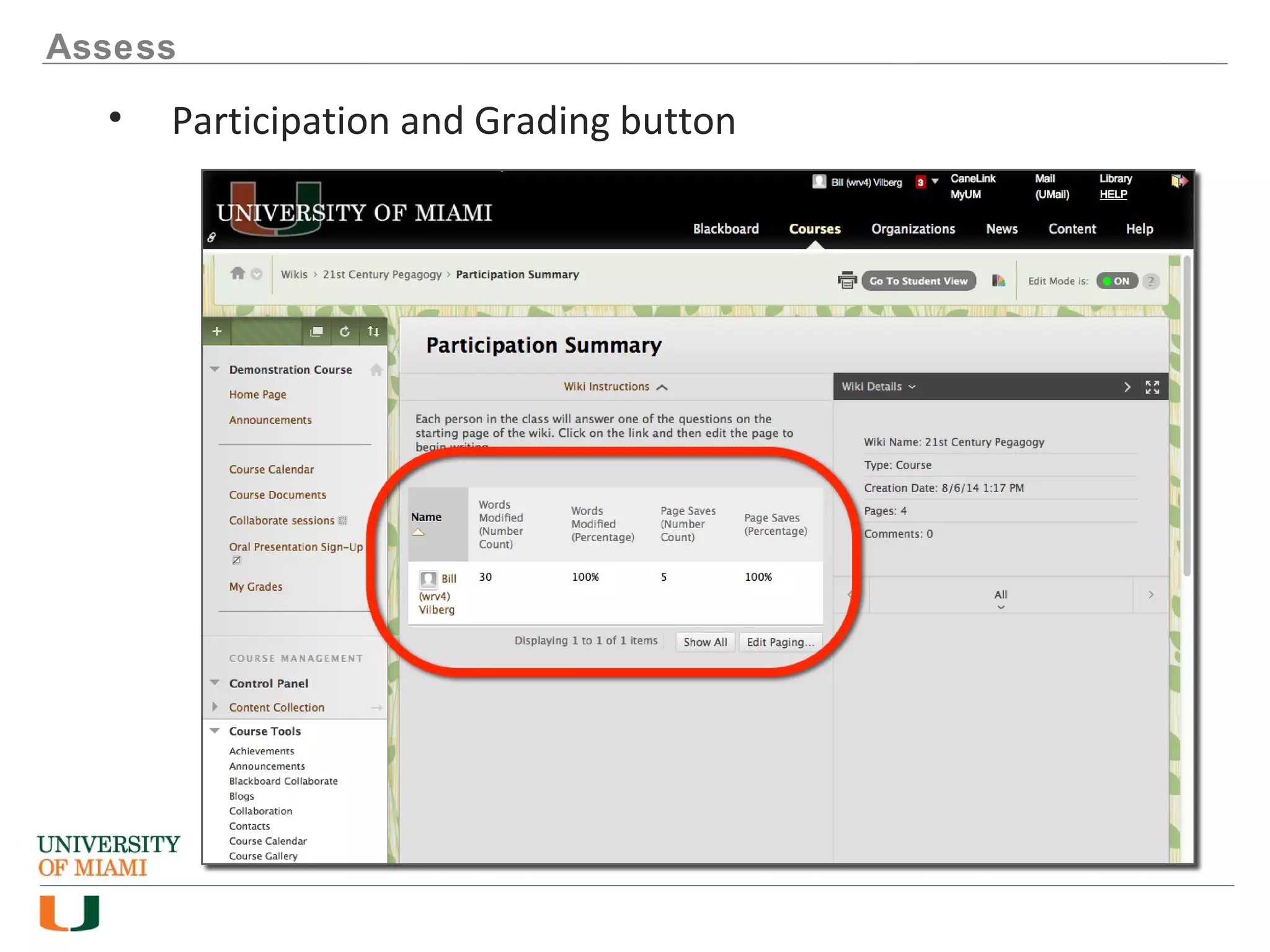The height and width of the screenshot is (952, 1270).
Task: Click the arrow beside Content Collection
Action: click(x=376, y=708)
